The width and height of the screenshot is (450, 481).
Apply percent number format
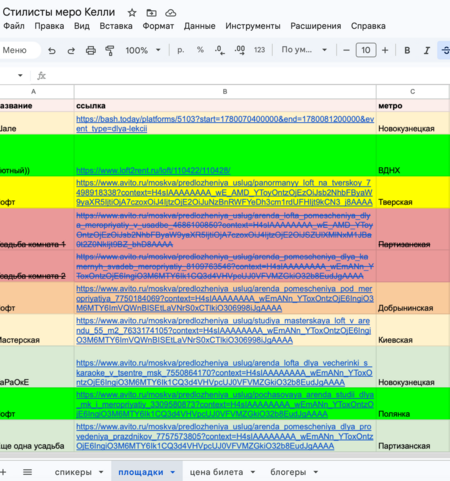point(200,50)
